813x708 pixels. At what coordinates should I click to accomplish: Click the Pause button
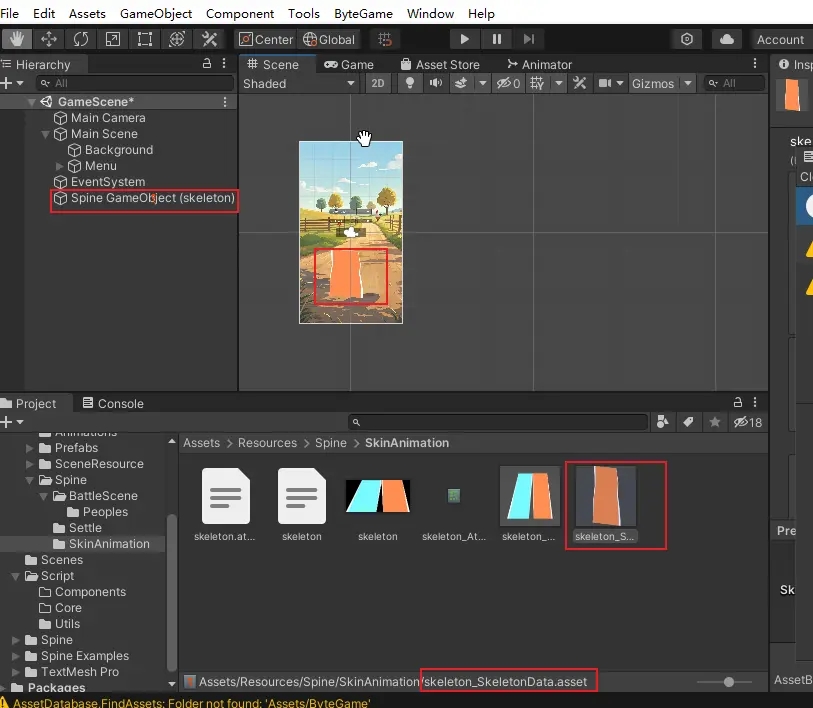(x=497, y=39)
